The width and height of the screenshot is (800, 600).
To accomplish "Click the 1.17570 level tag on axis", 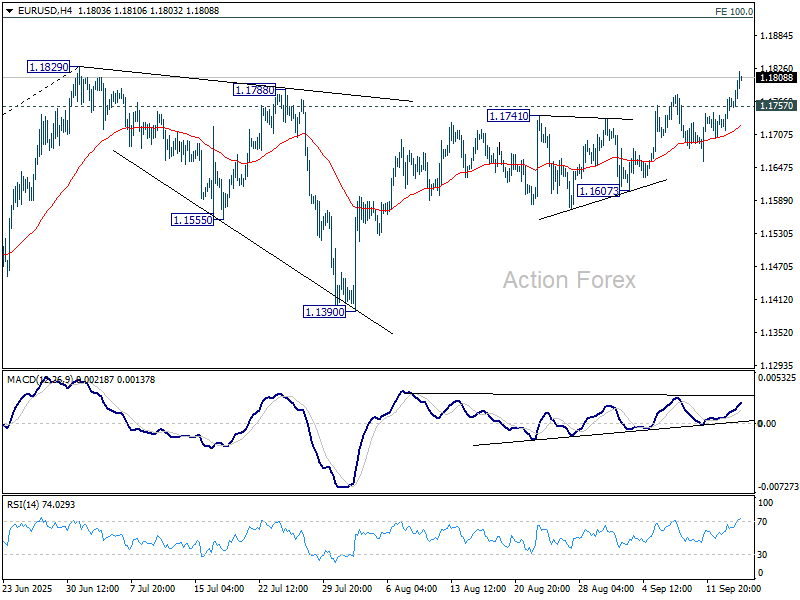I will coord(776,105).
